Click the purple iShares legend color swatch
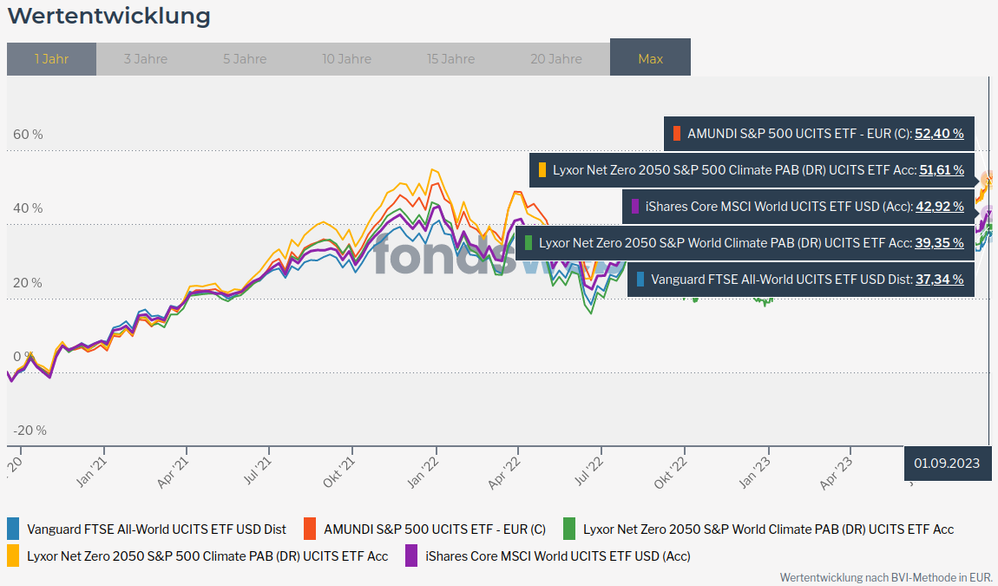998x586 pixels. point(411,555)
